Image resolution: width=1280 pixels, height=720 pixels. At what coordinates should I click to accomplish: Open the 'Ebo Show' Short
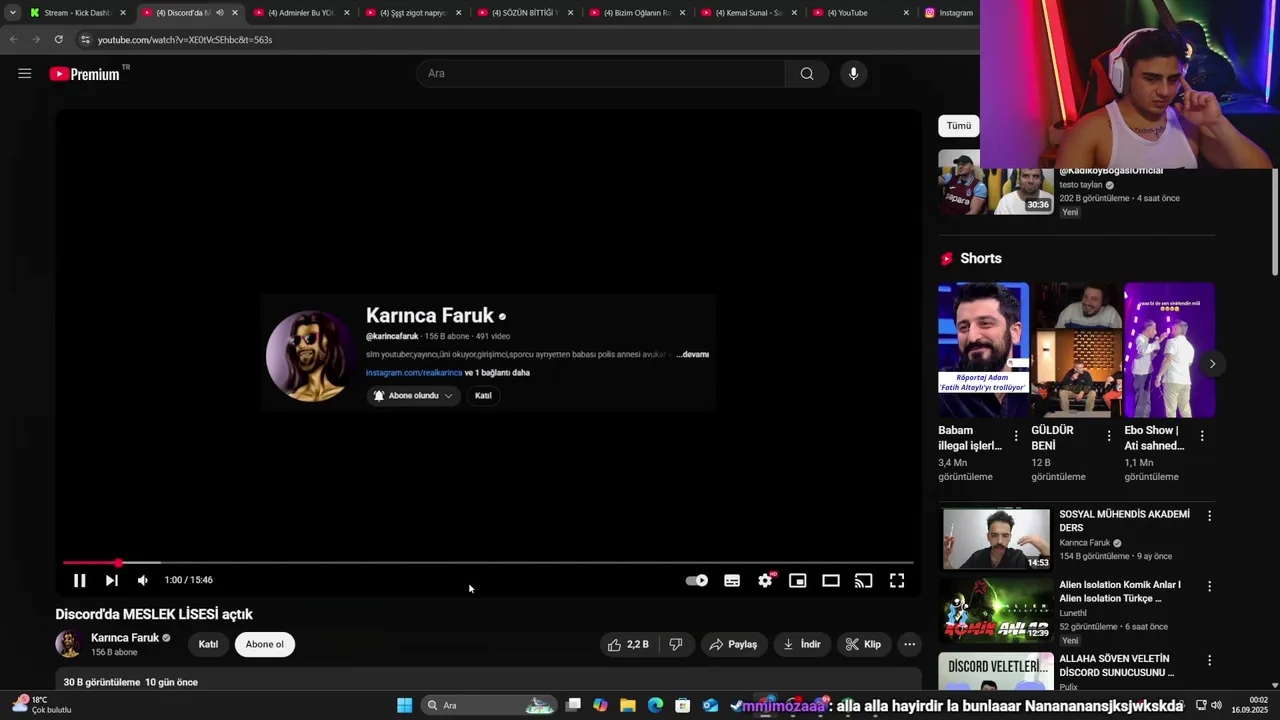pyautogui.click(x=1169, y=350)
